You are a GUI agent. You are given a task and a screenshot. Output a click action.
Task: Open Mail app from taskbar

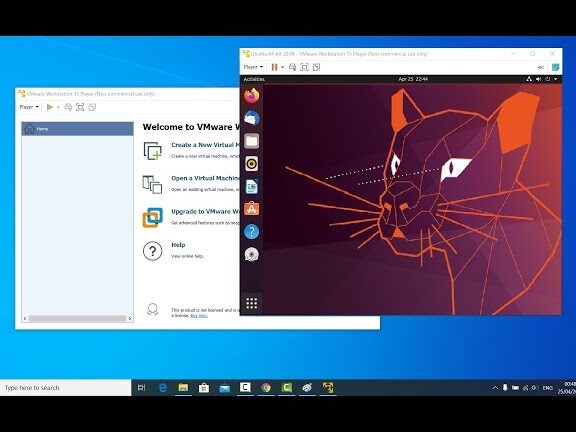coord(224,388)
